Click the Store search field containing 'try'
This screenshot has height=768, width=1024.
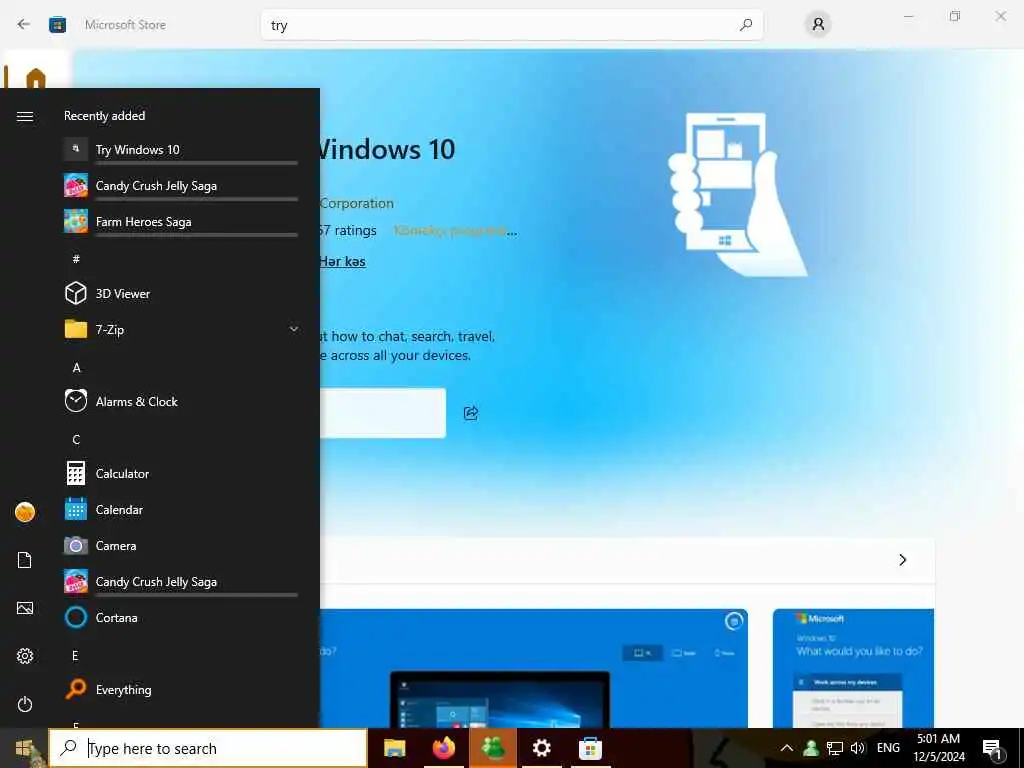pos(511,25)
